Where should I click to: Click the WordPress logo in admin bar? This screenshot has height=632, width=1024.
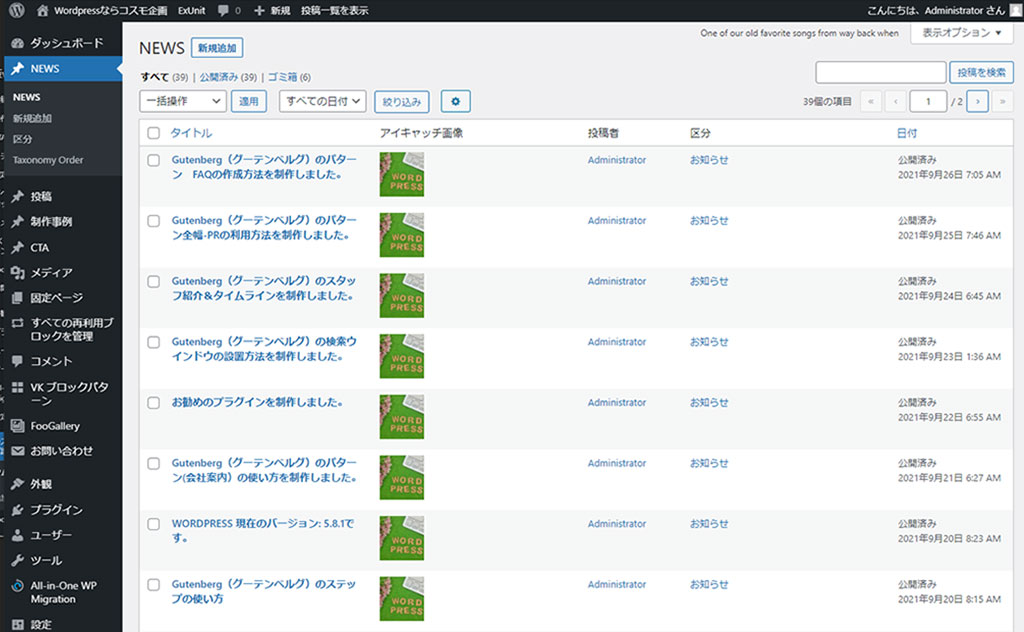[17, 10]
